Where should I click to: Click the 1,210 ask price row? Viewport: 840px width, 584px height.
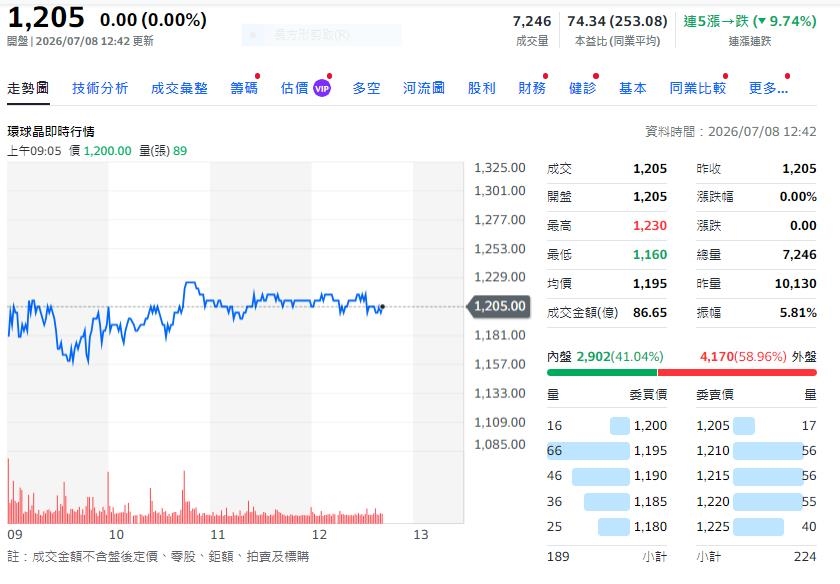tap(756, 451)
